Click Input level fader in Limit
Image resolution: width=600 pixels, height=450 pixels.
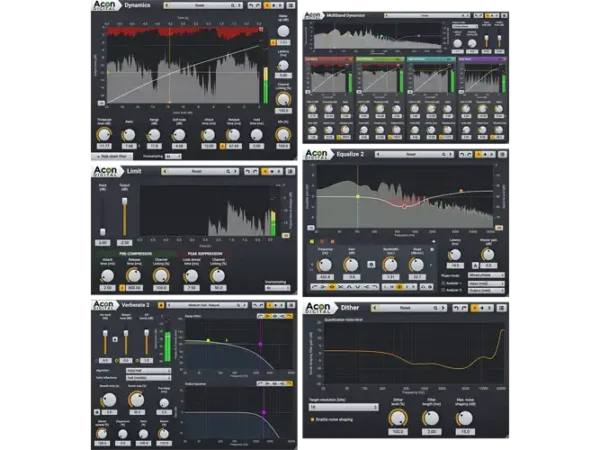tap(103, 232)
